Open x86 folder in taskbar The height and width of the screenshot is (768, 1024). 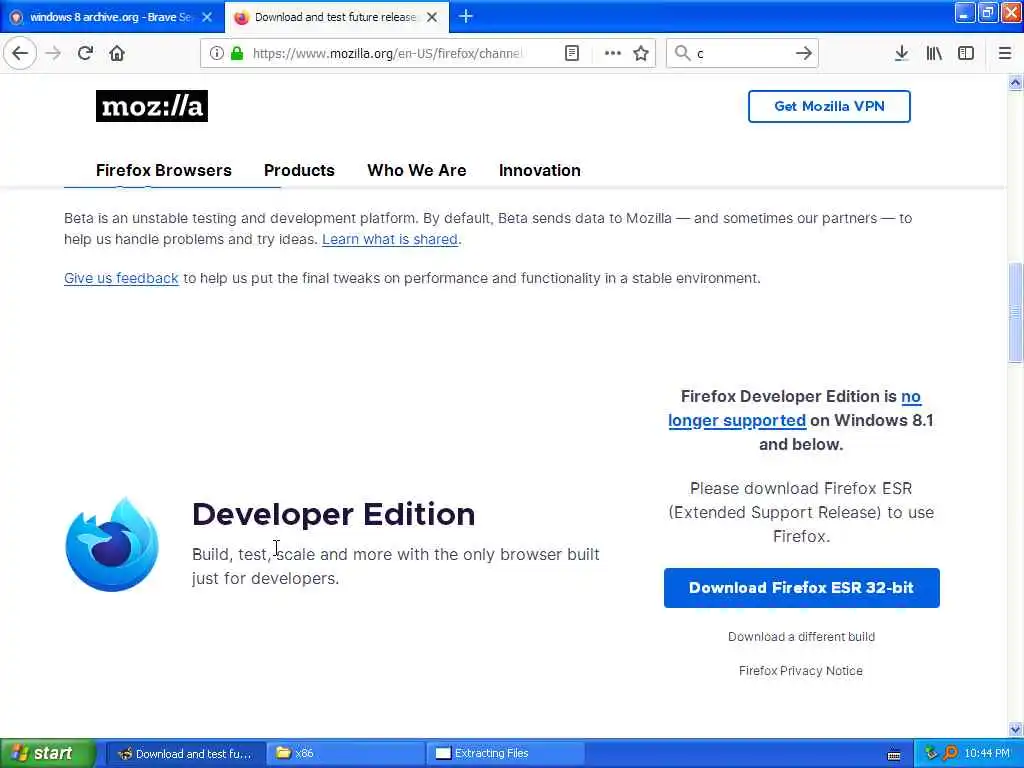(x=345, y=754)
